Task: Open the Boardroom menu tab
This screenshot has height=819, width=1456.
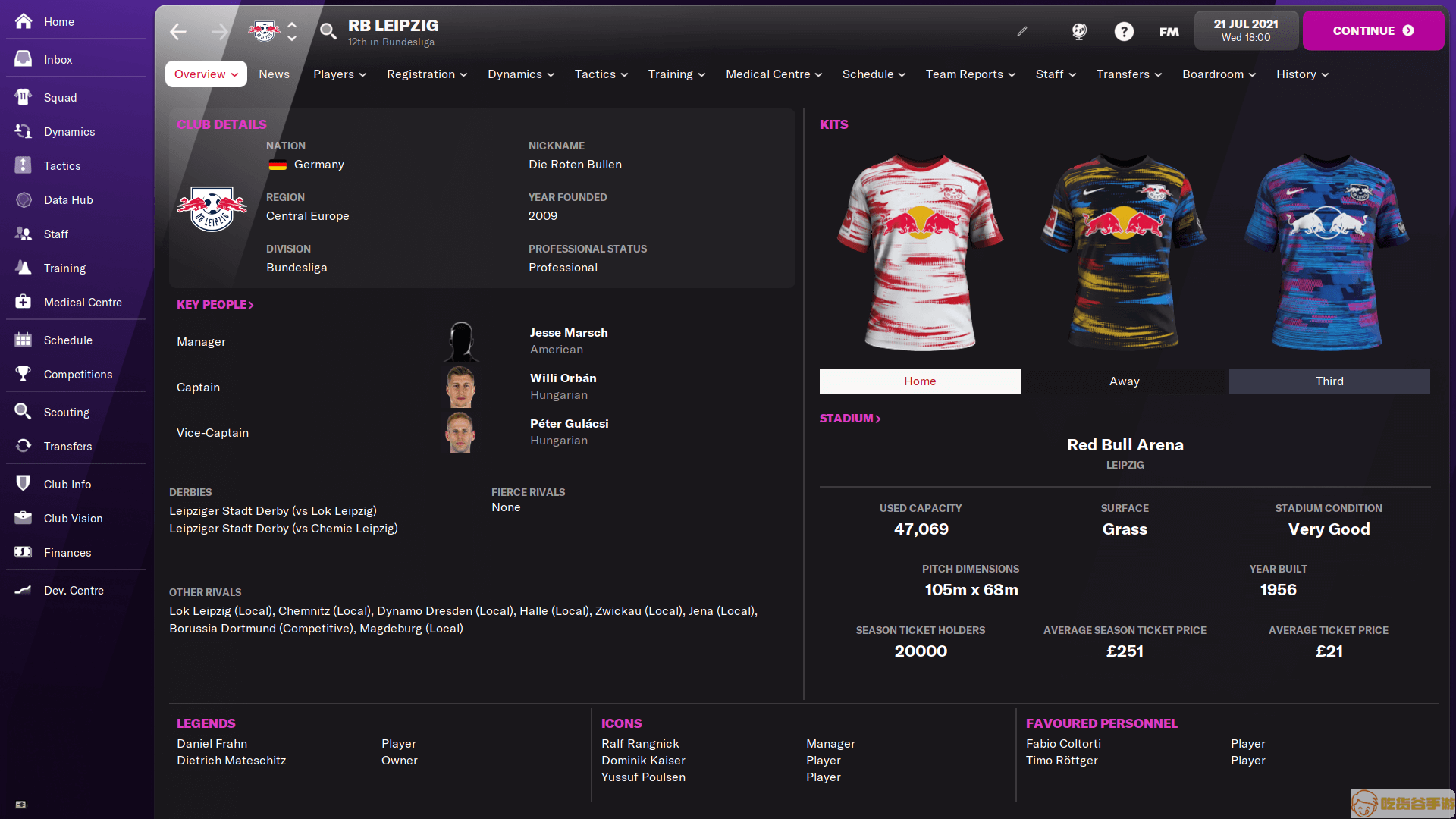Action: pyautogui.click(x=1218, y=73)
